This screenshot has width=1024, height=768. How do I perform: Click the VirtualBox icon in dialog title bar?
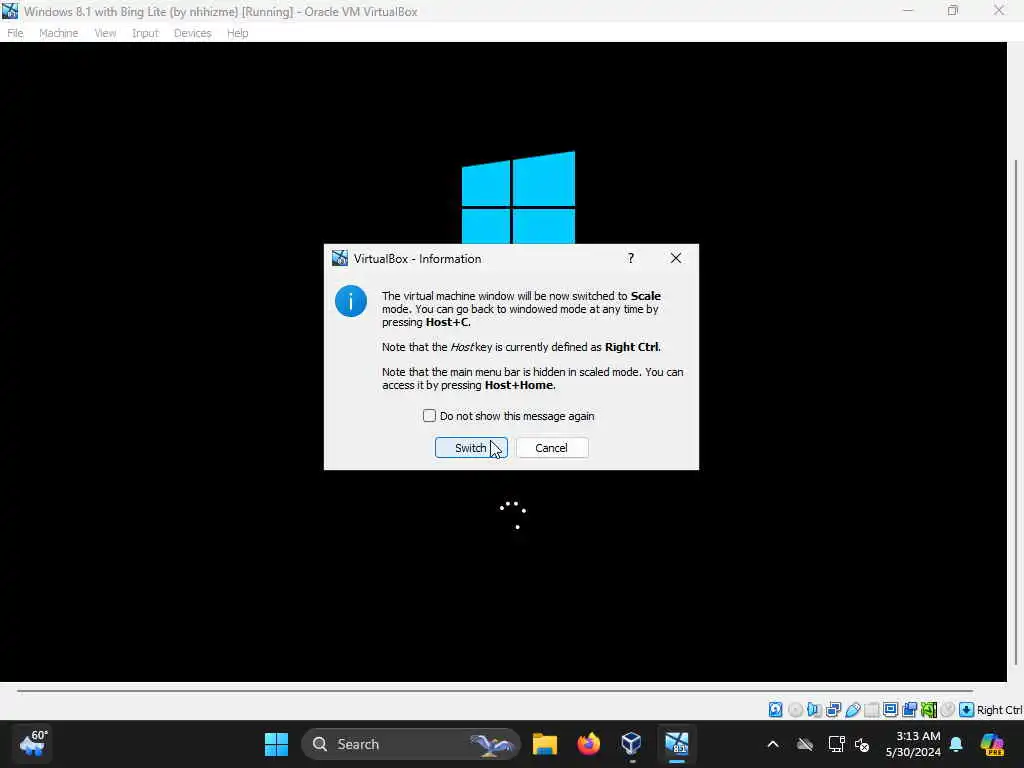coord(340,259)
